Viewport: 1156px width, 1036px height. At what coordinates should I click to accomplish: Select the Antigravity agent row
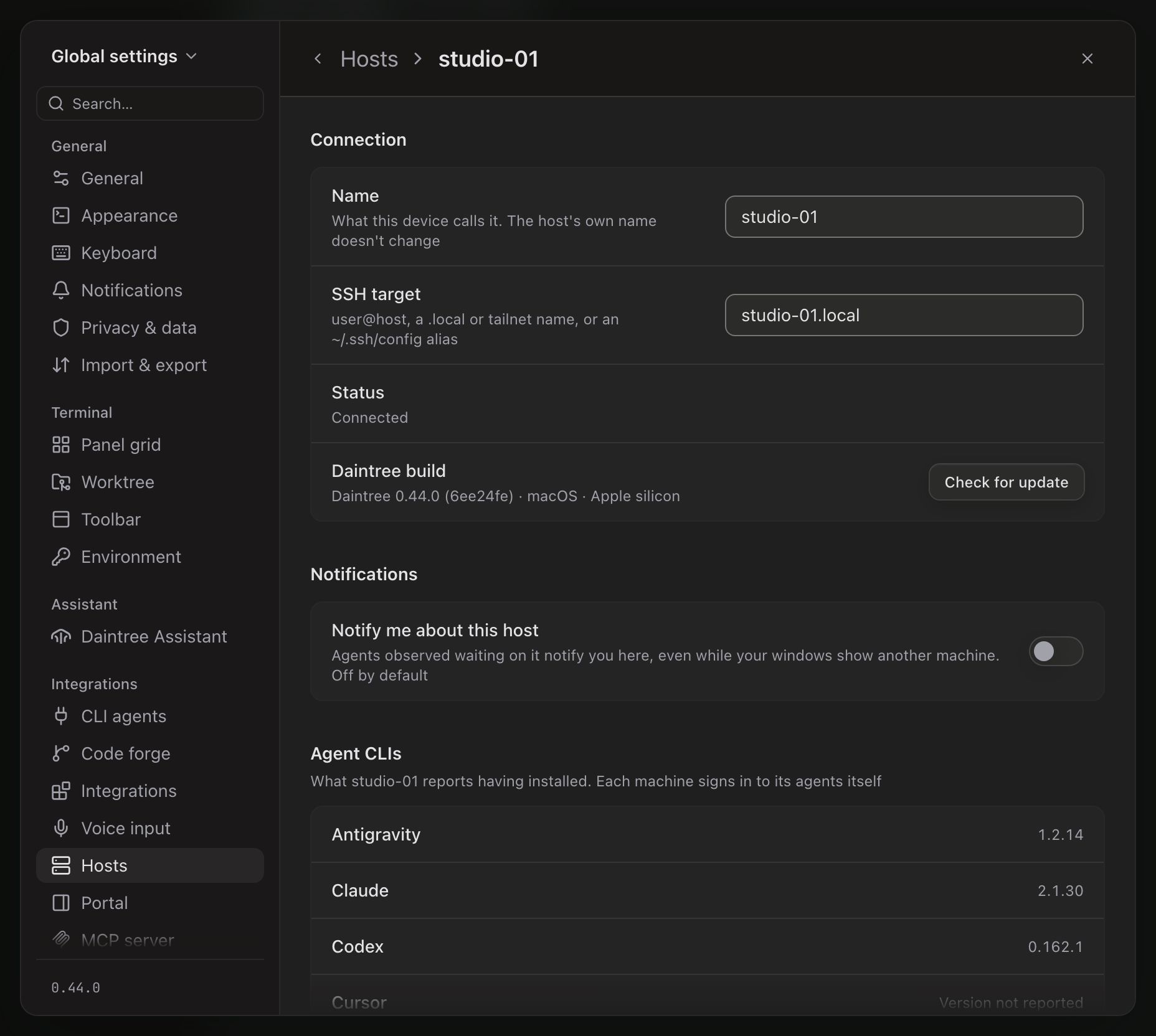708,834
